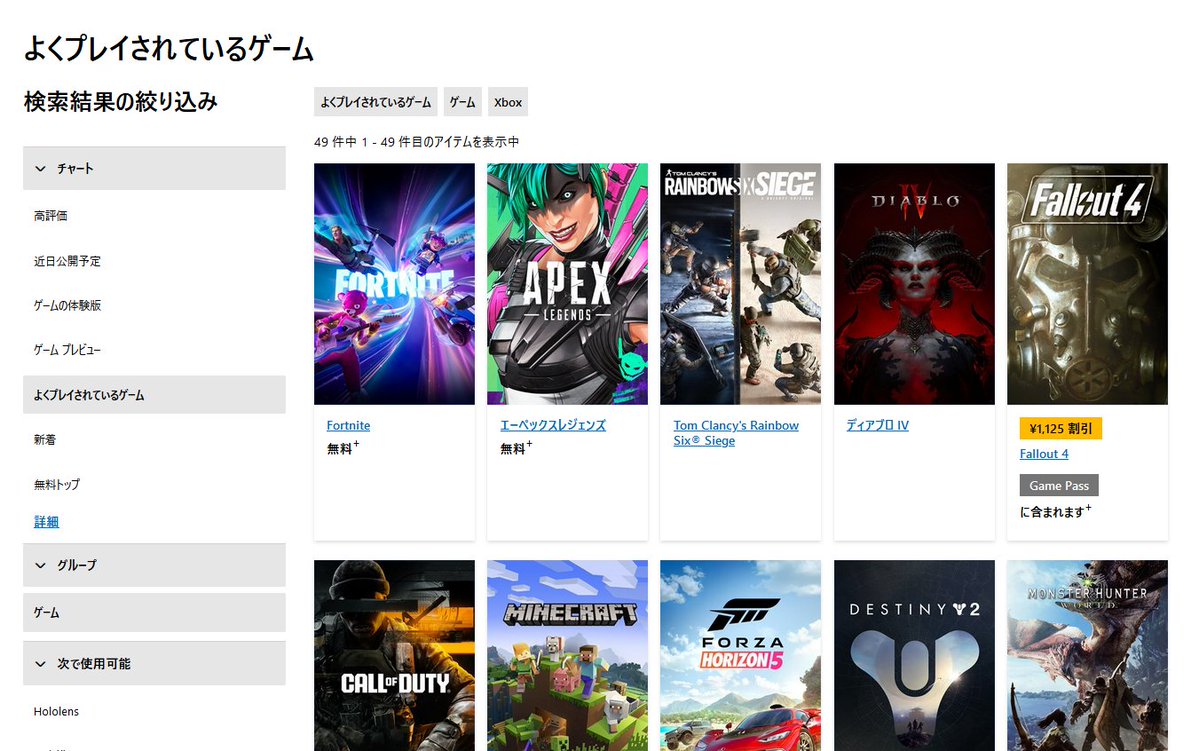Follow the エーペックスレジェンズ title link
Screen dimensions: 1199x751
tap(553, 425)
